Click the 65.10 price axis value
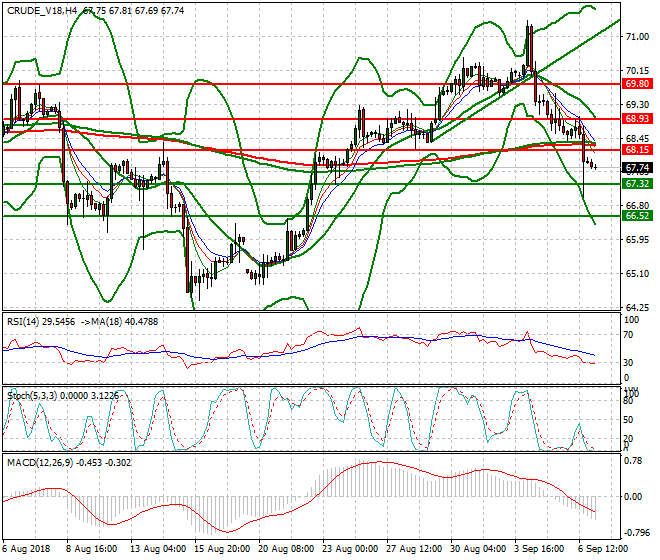The height and width of the screenshot is (560, 660). (x=637, y=274)
